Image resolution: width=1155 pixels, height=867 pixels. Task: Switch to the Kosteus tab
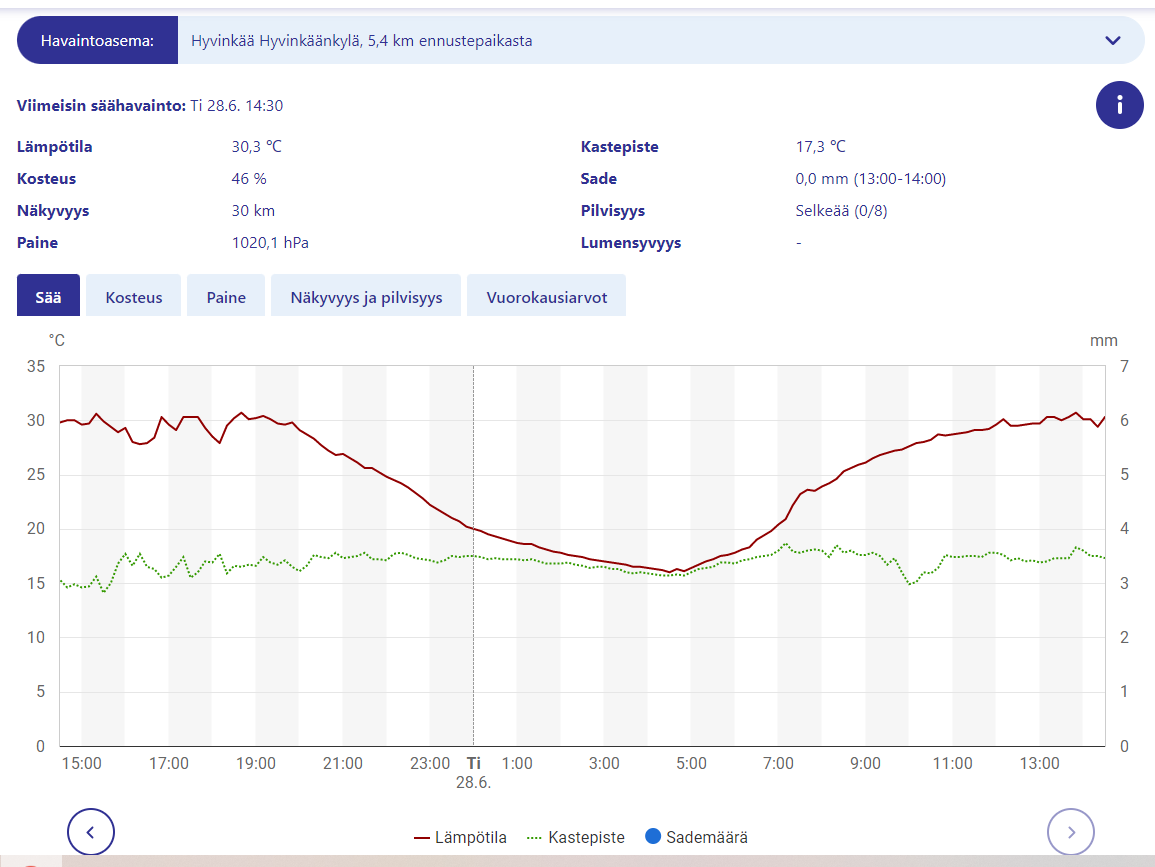(134, 297)
